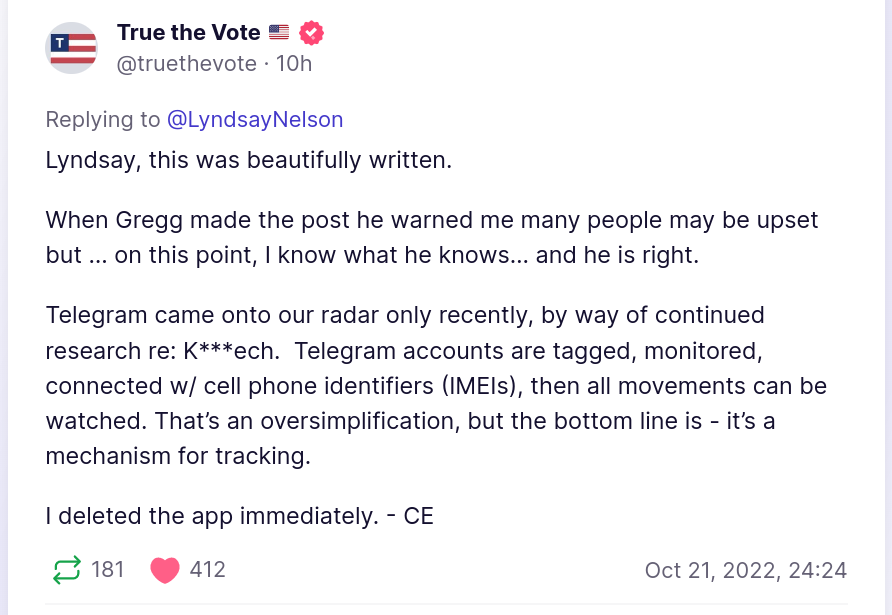This screenshot has width=892, height=615.
Task: Click the paragraph starting "Telegram came onto"
Action: click(x=436, y=386)
